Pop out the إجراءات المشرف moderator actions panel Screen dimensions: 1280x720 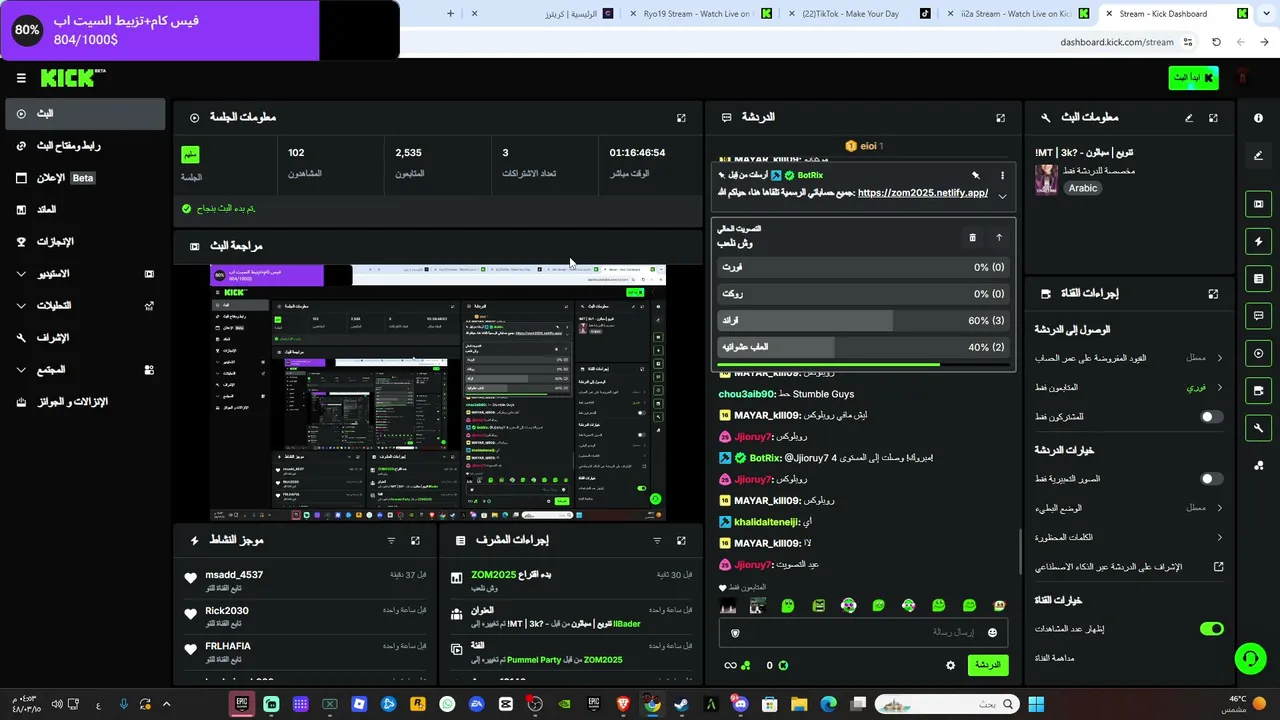(681, 541)
